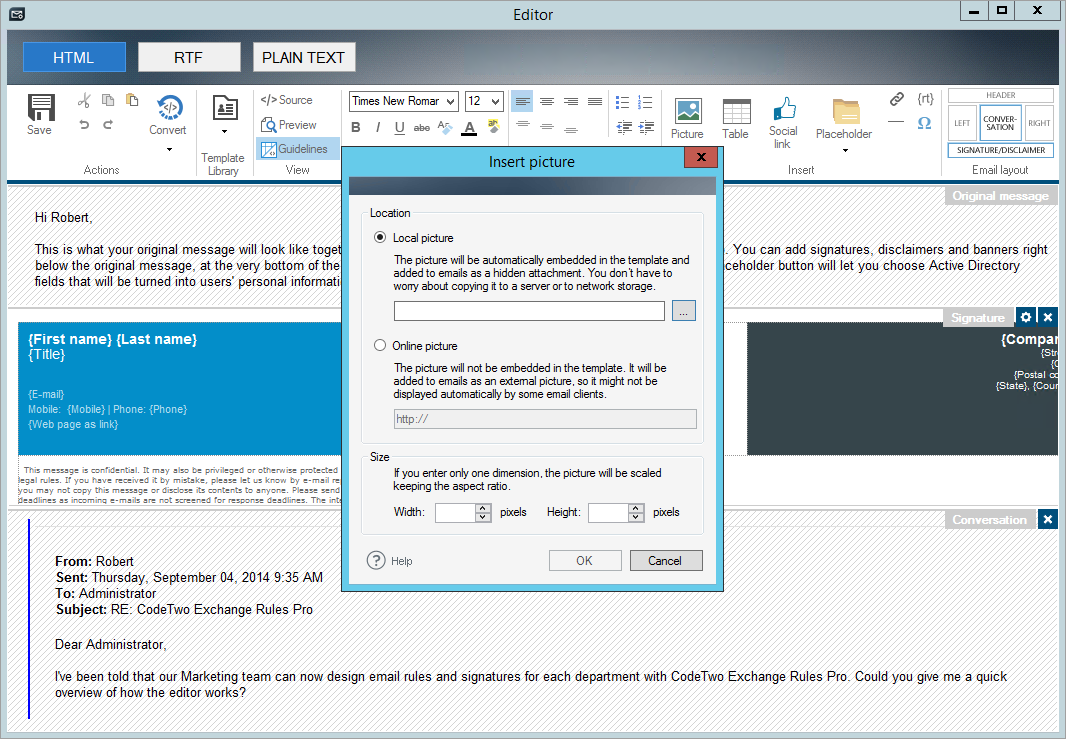
Task: Toggle Italic formatting
Action: pos(377,127)
